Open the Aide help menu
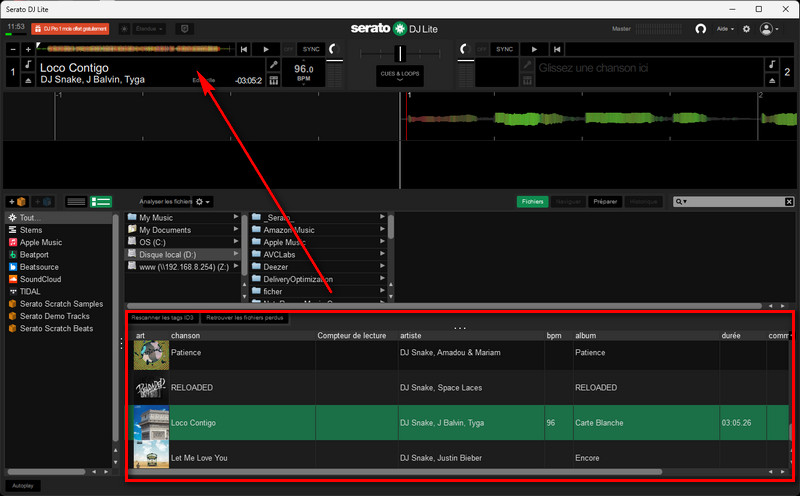This screenshot has height=496, width=800. tap(725, 29)
